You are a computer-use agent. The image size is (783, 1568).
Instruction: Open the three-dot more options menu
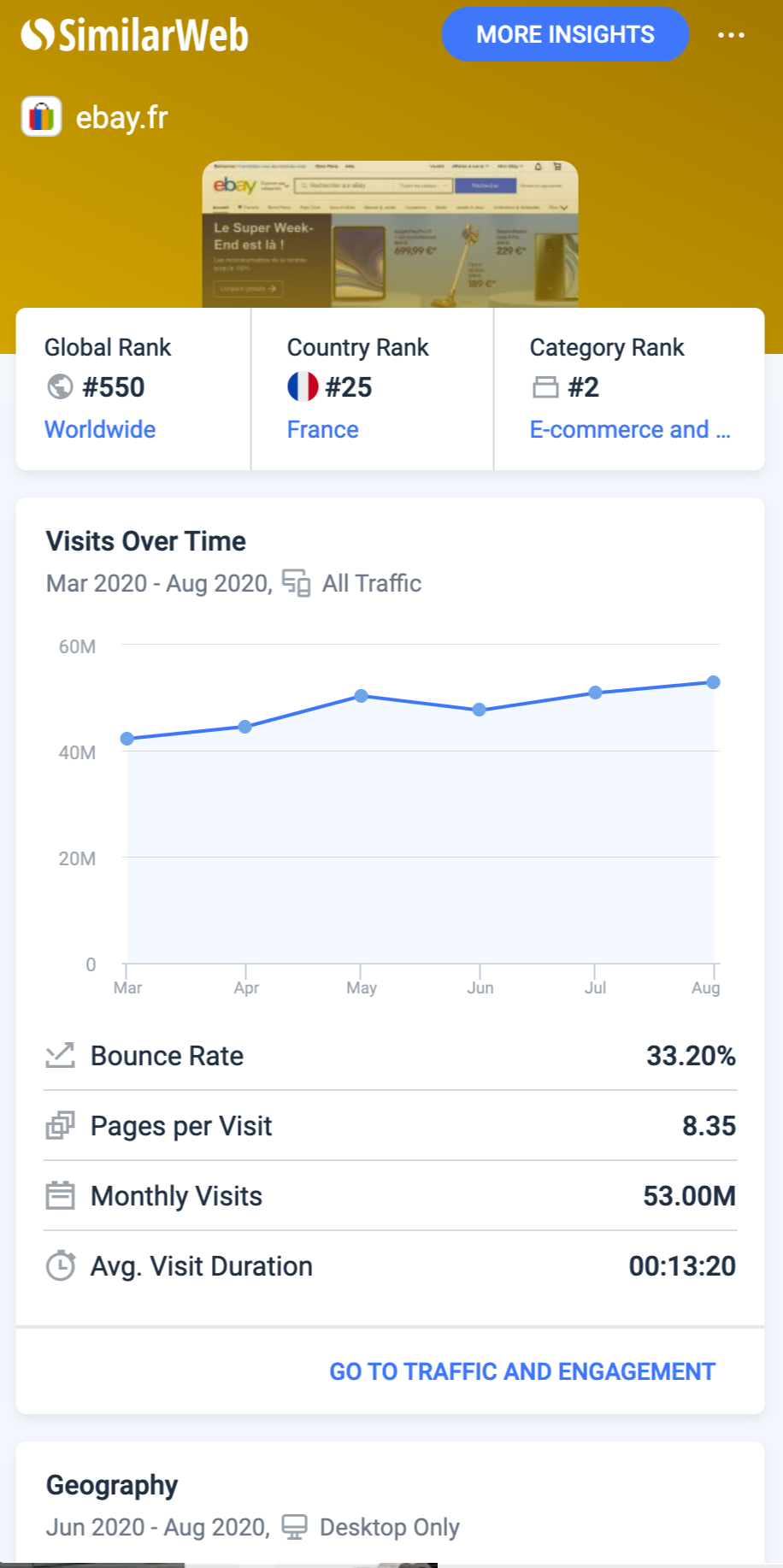pos(731,35)
